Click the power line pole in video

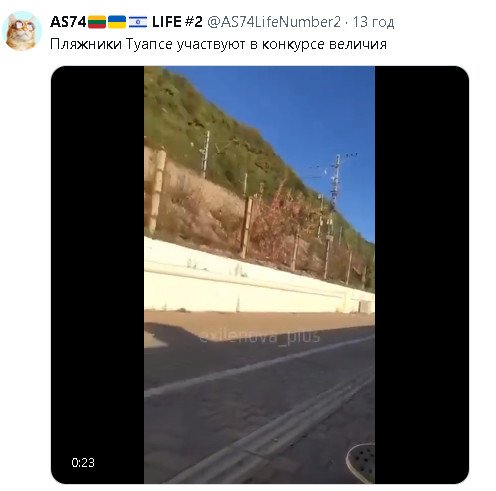(335, 180)
